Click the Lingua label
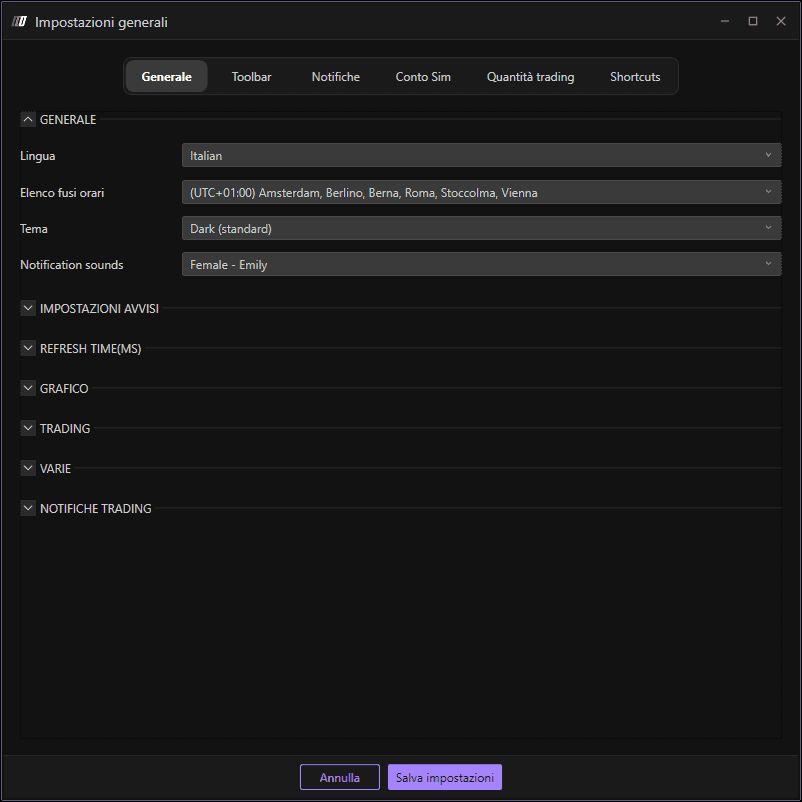The image size is (802, 802). pos(37,156)
